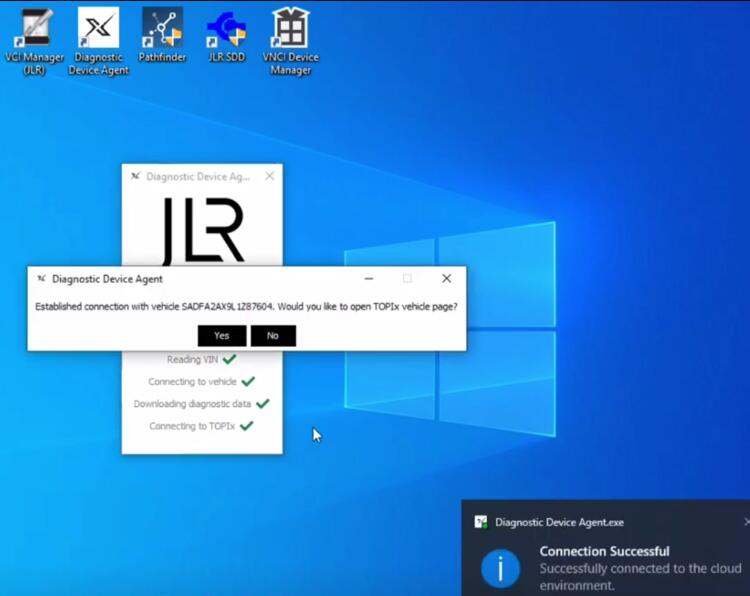Click the Reading VIN green checkmark
The image size is (750, 596).
click(230, 359)
